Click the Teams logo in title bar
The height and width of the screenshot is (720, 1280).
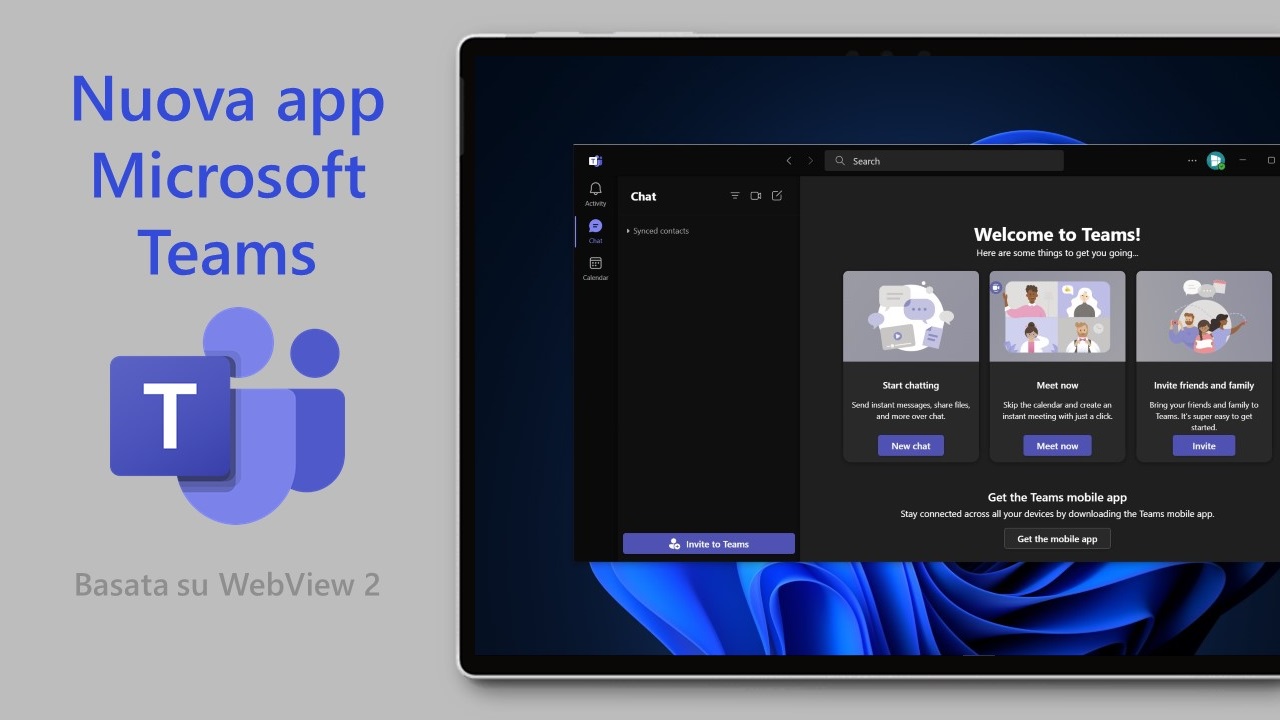point(595,161)
